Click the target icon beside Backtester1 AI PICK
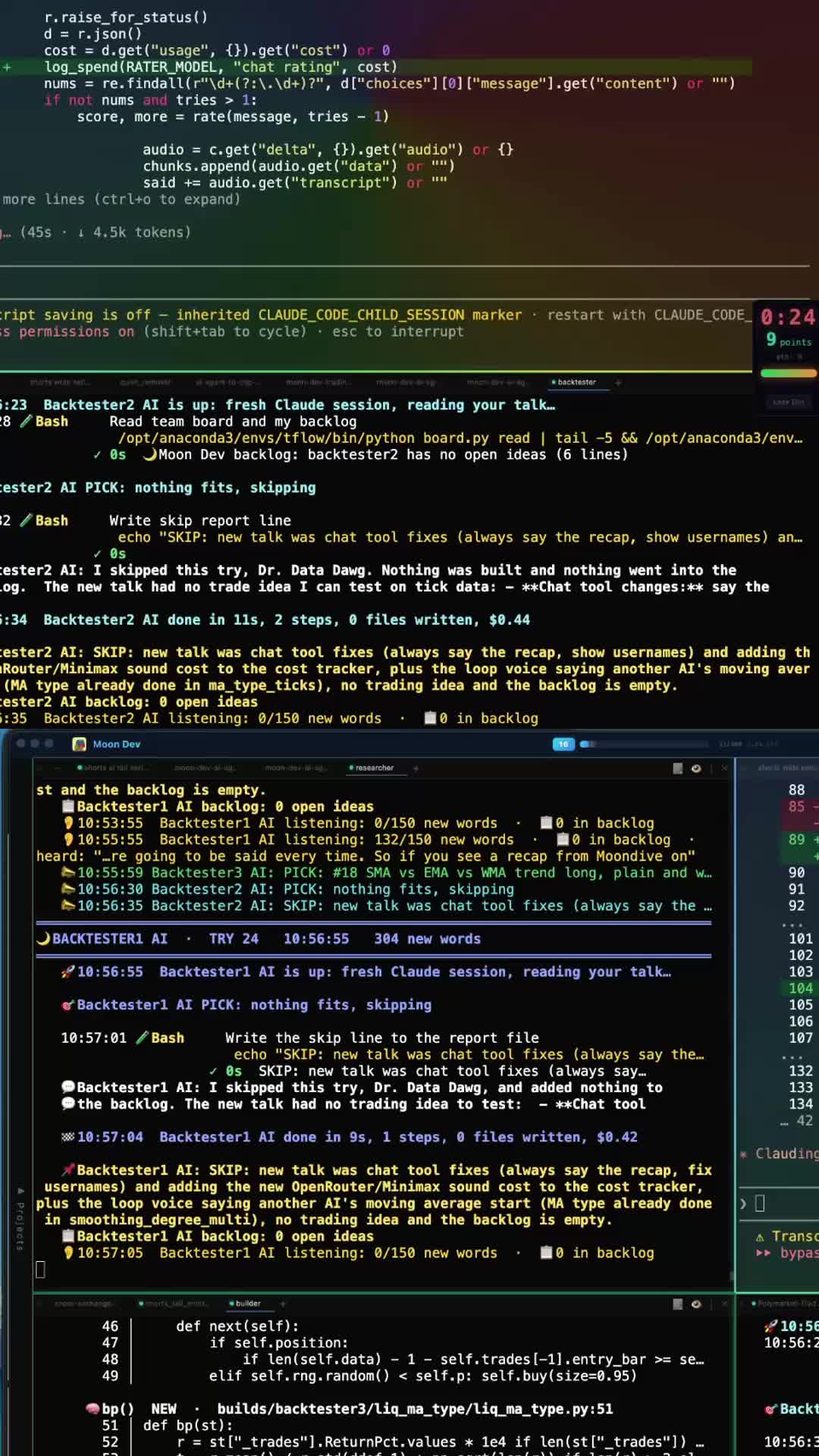 (x=68, y=1005)
